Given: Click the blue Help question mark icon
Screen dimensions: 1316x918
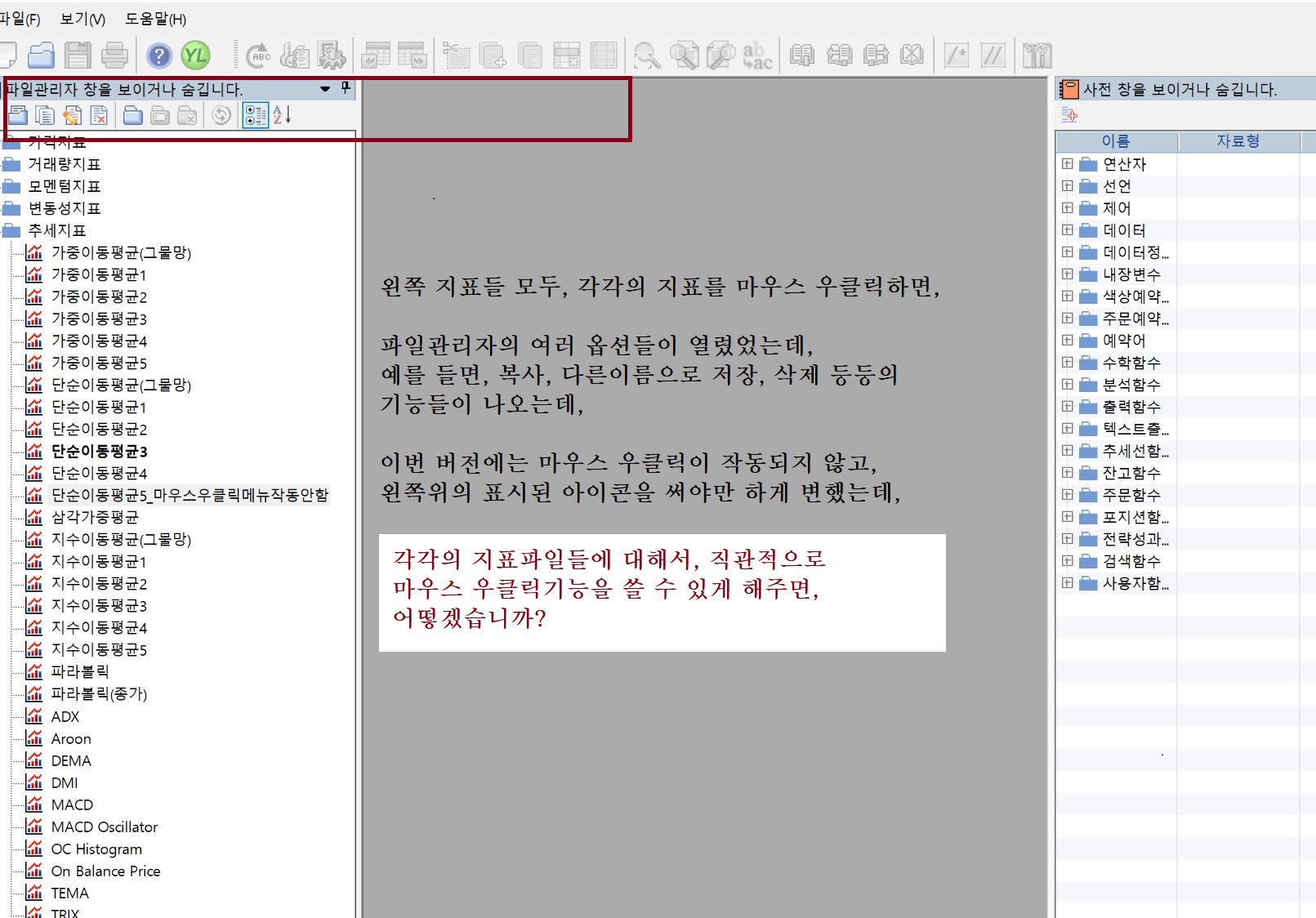Looking at the screenshot, I should coord(158,56).
